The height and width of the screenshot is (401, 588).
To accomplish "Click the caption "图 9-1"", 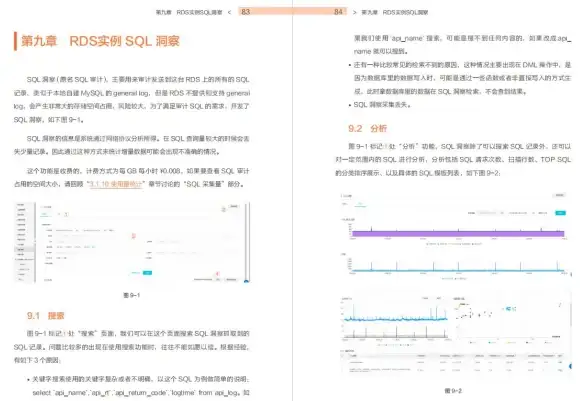I will click(x=132, y=295).
